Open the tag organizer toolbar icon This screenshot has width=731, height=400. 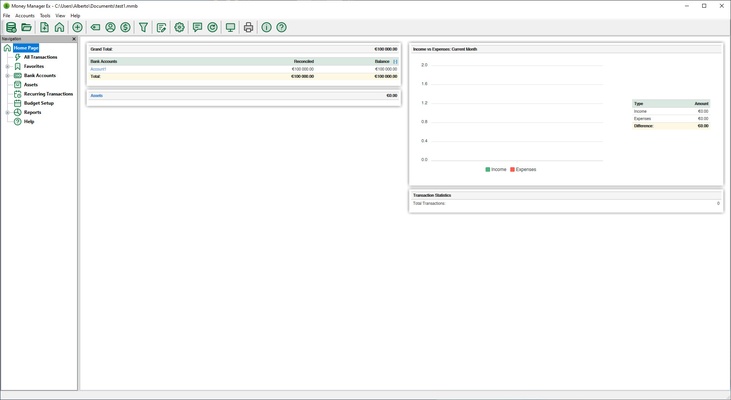95,28
